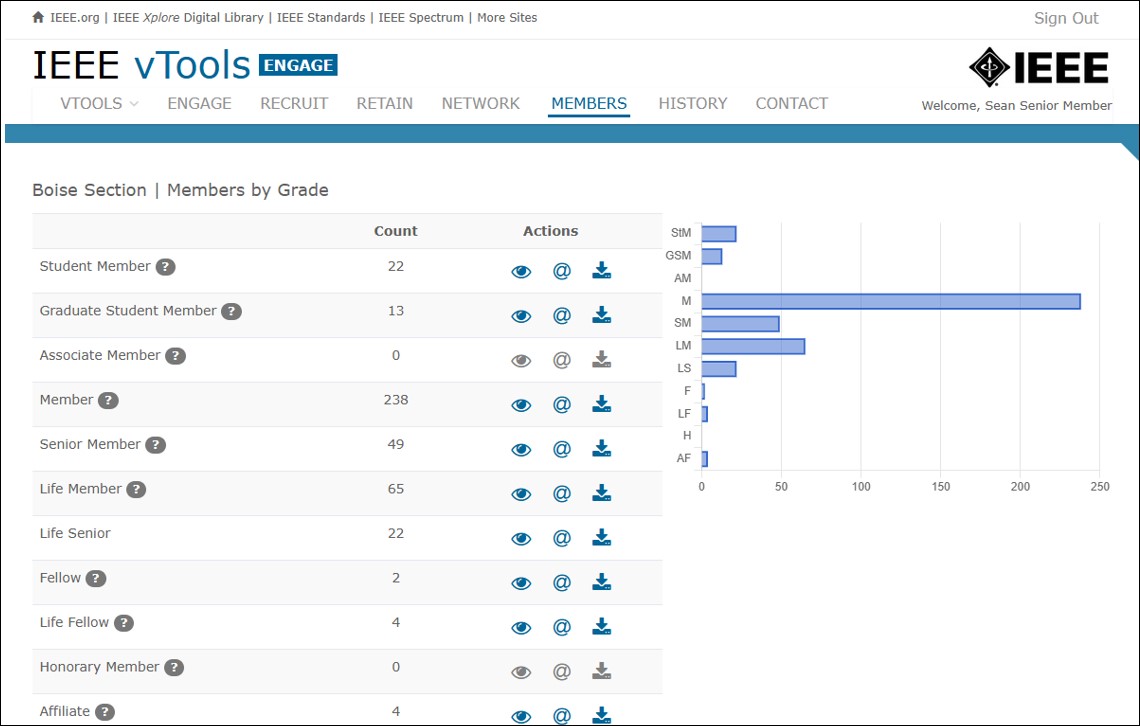Screen dimensions: 1140x726
Task: Click the Associate Member @ email icon
Action: (x=562, y=360)
